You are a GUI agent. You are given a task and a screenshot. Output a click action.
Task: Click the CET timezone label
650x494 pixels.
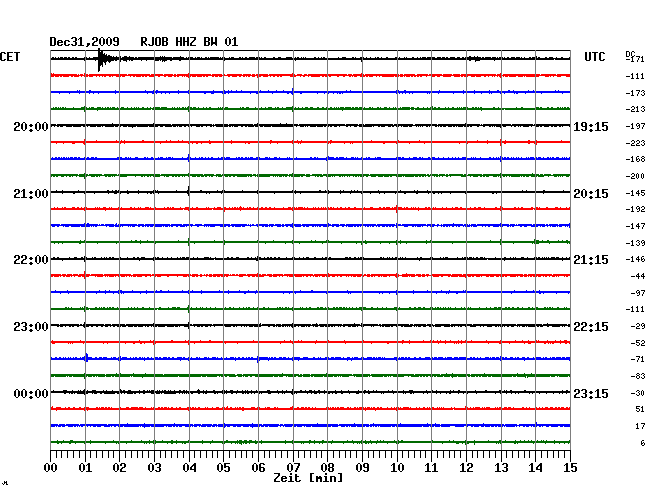coord(10,57)
